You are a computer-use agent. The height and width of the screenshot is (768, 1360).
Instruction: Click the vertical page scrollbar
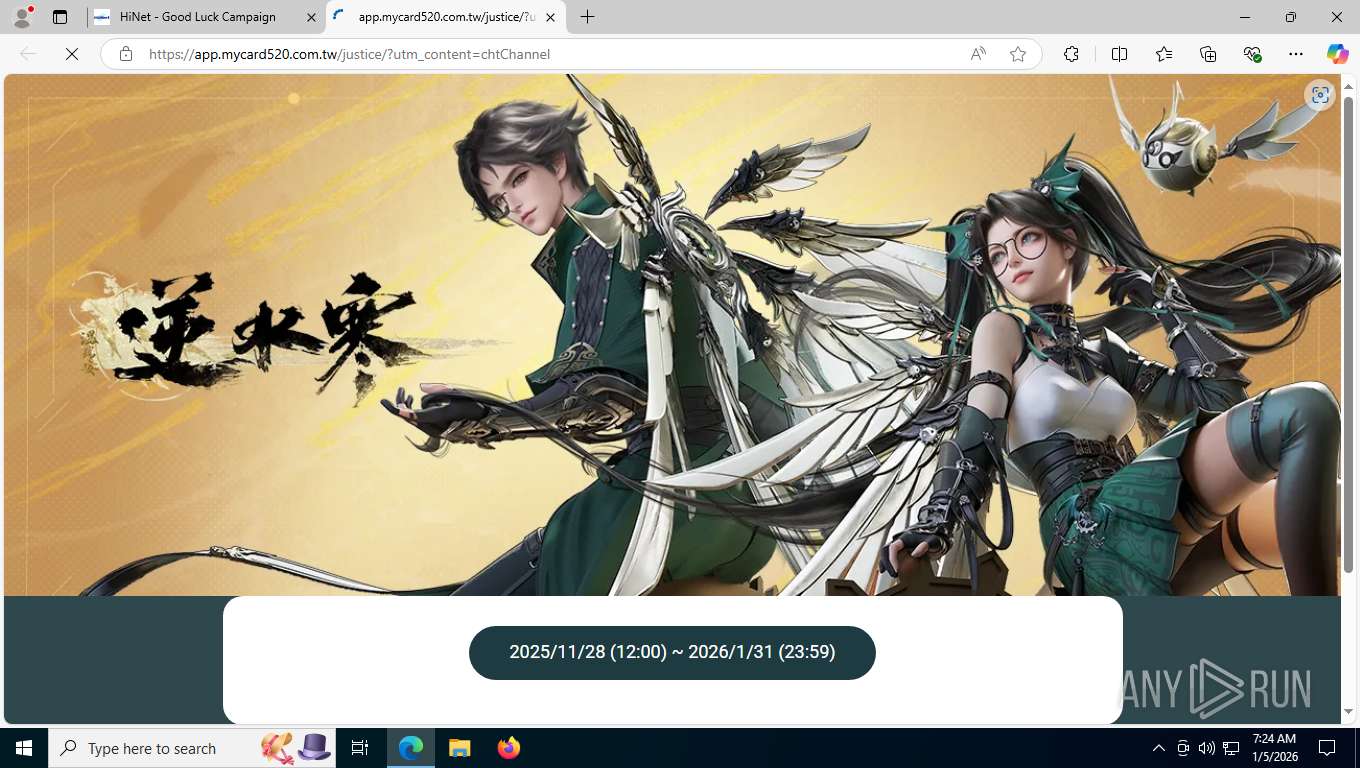1349,335
